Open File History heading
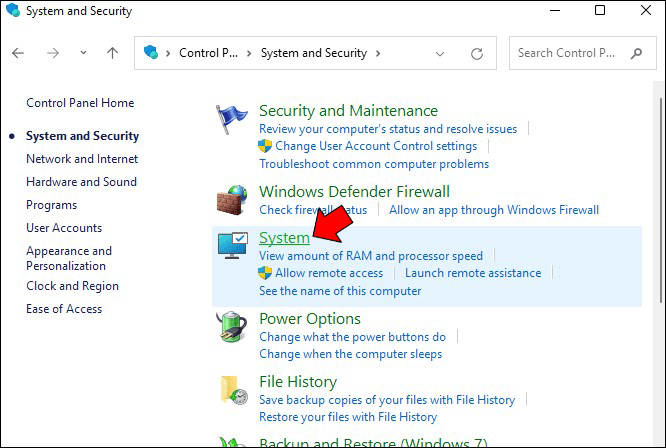The height and width of the screenshot is (448, 666). [298, 382]
